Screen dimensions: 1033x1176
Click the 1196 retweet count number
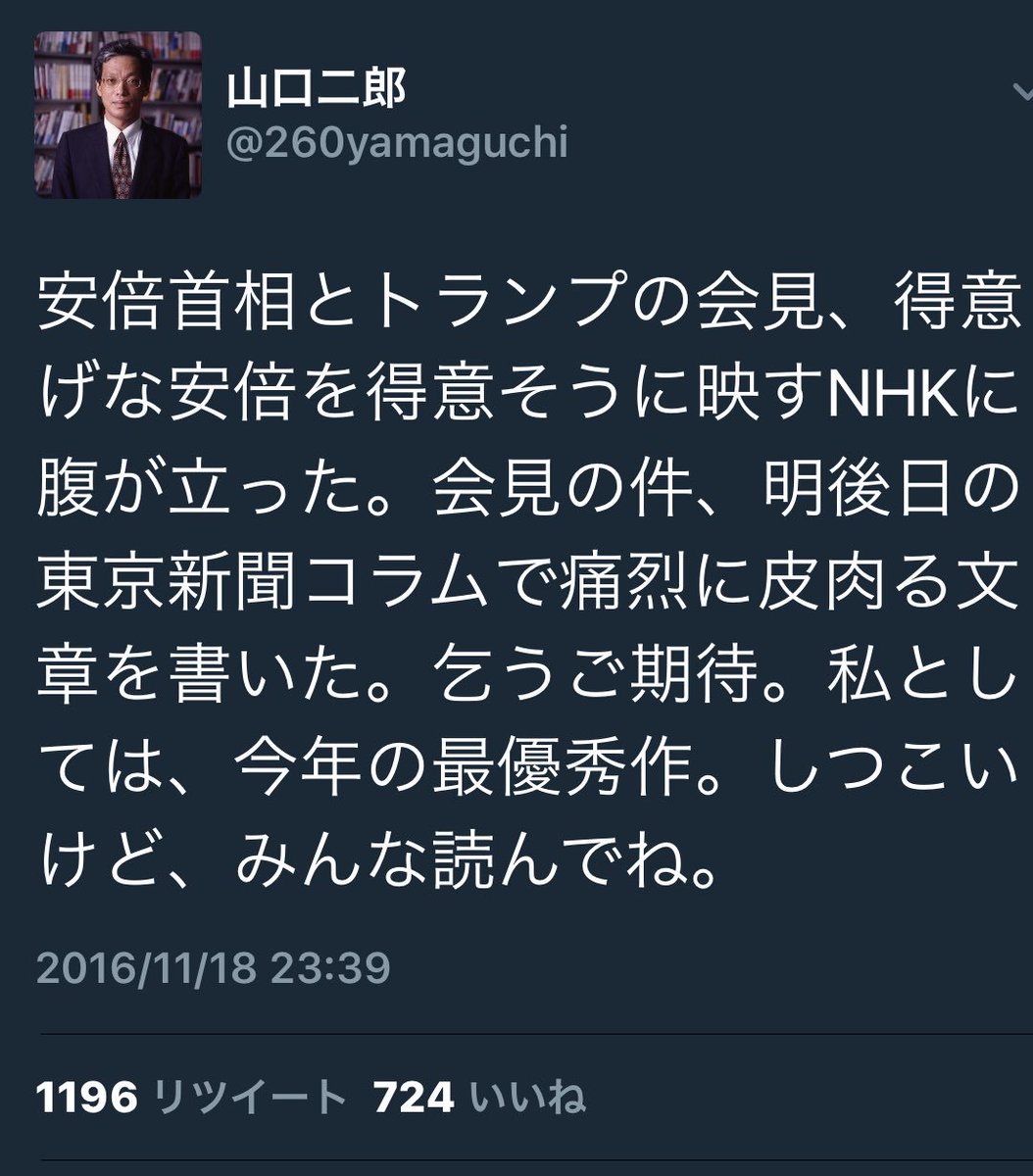pos(87,1098)
